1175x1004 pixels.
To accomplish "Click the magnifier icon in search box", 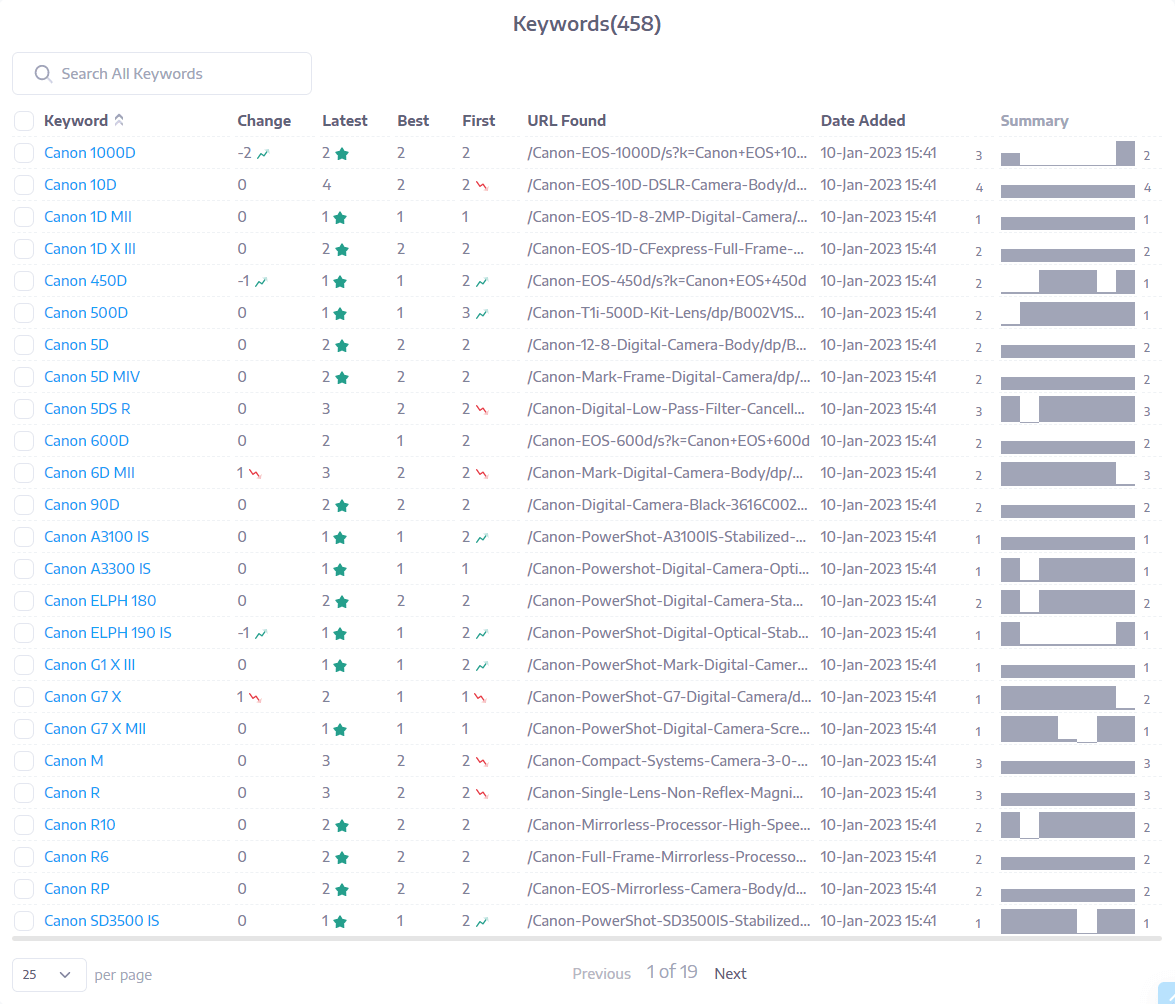I will [x=43, y=73].
